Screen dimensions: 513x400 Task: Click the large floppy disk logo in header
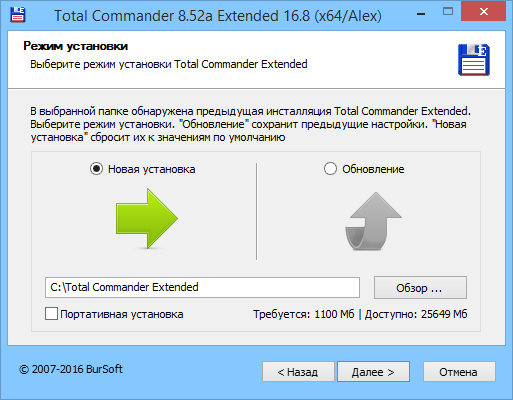(473, 60)
